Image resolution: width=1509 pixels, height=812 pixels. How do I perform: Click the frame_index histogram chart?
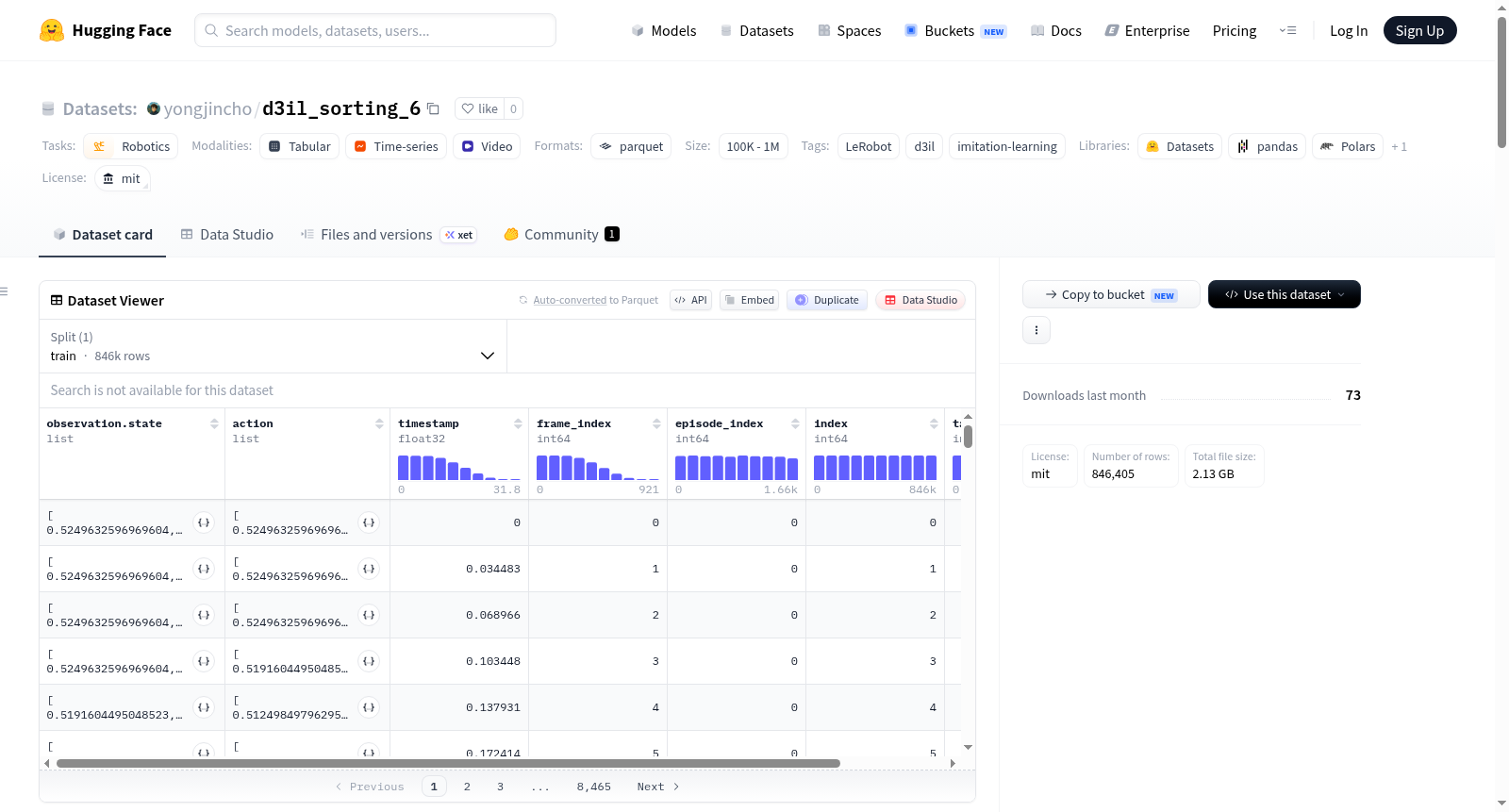598,468
